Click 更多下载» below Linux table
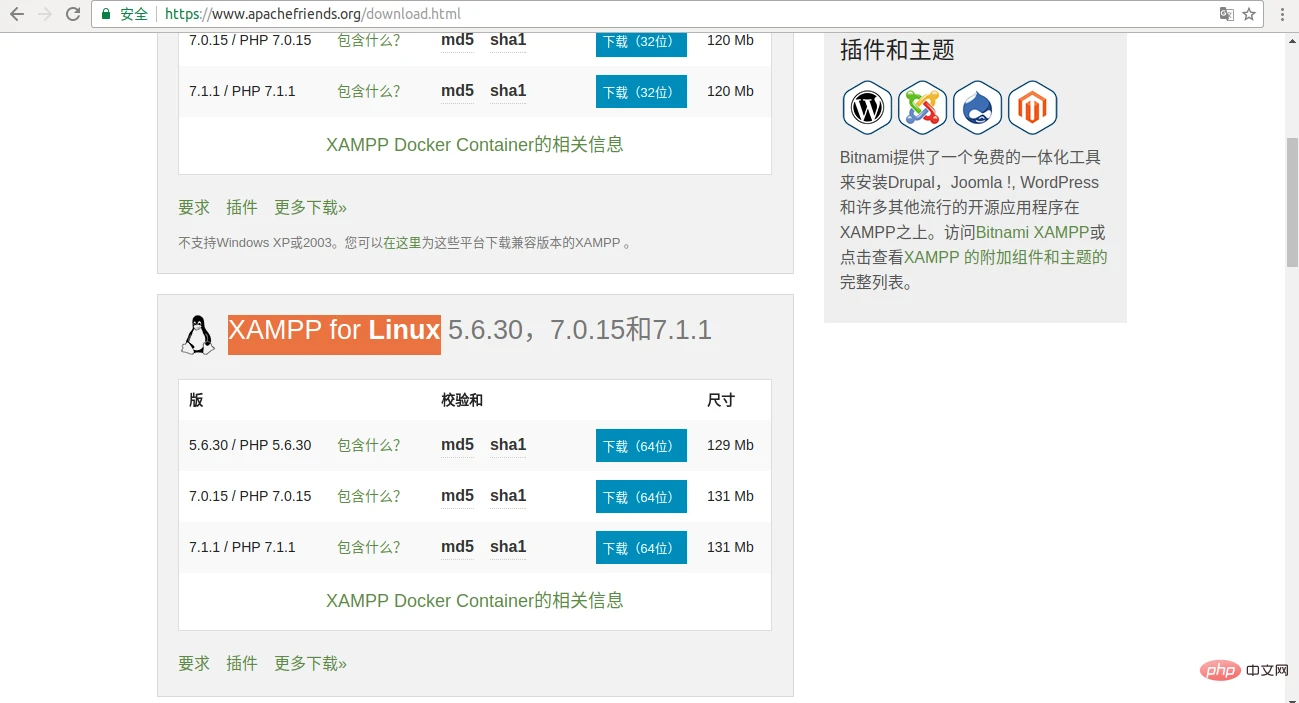 (310, 664)
